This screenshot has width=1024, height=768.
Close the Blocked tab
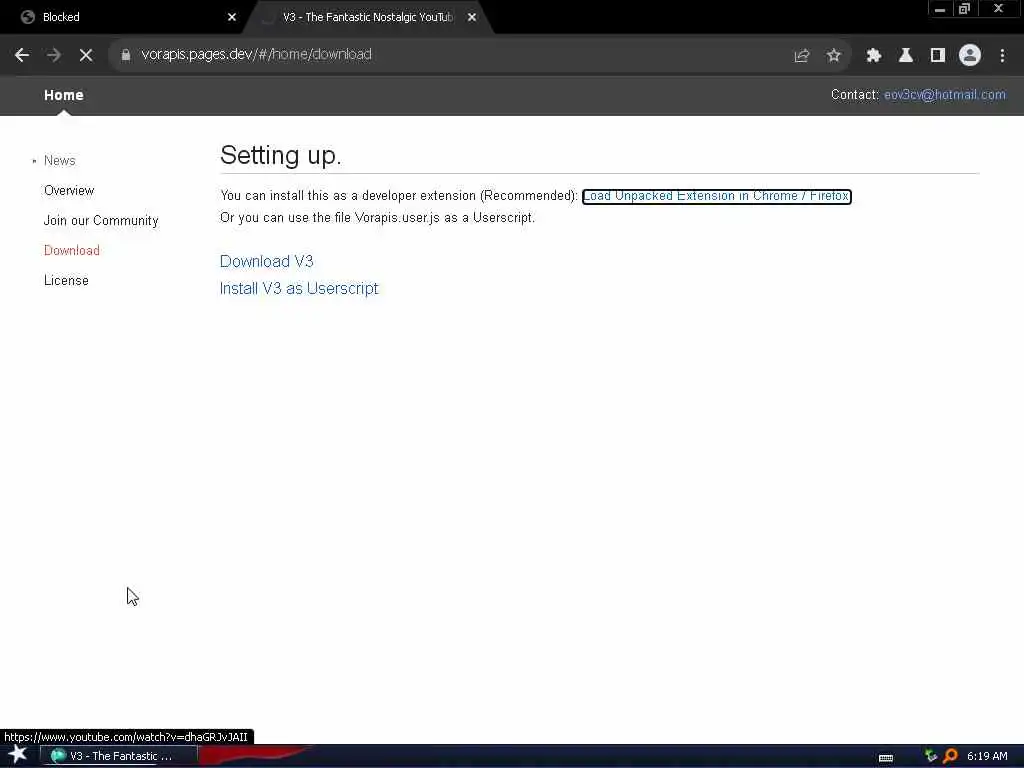tap(232, 17)
